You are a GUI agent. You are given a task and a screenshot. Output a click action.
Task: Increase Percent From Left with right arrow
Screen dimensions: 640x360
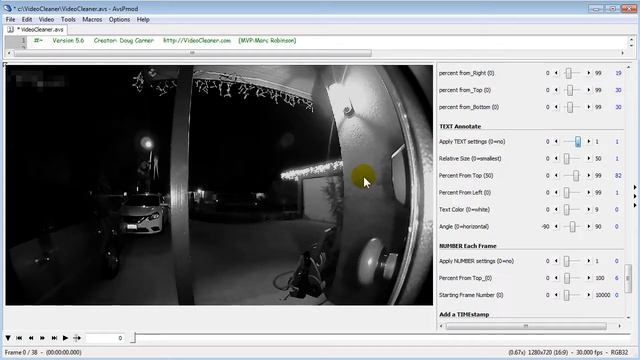click(589, 192)
